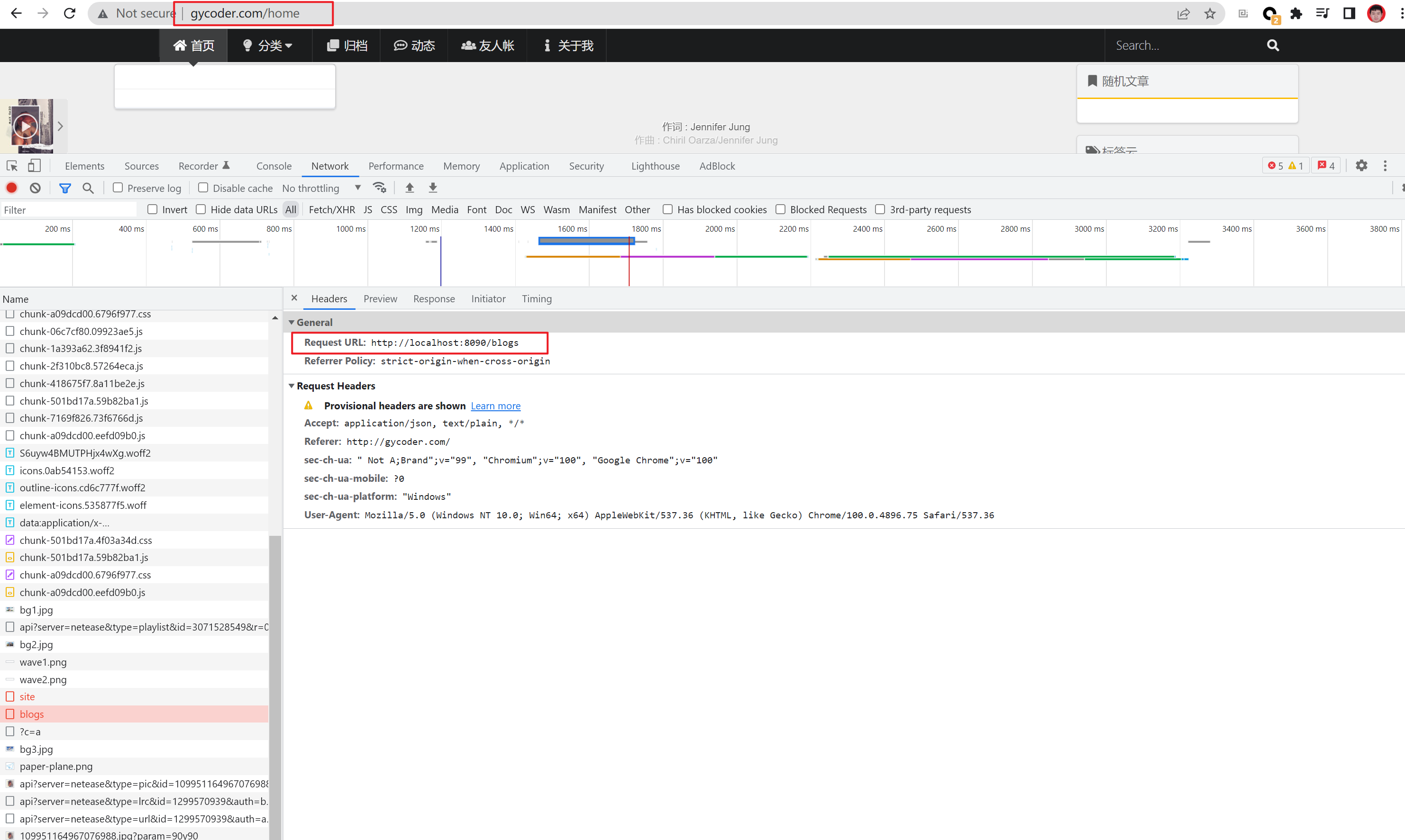Open the network filter bar
The height and width of the screenshot is (840, 1405).
64,187
